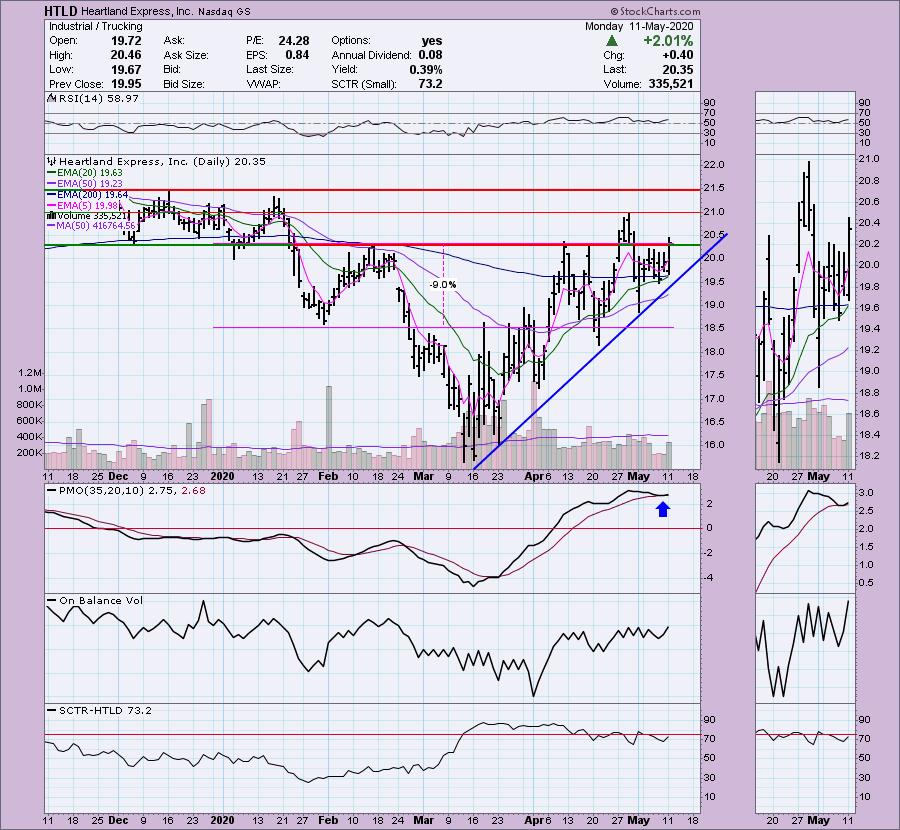Image resolution: width=900 pixels, height=830 pixels.
Task: Click 'Heartland Express, Inc. (Daily) 20.35' chart title
Action: (x=162, y=162)
